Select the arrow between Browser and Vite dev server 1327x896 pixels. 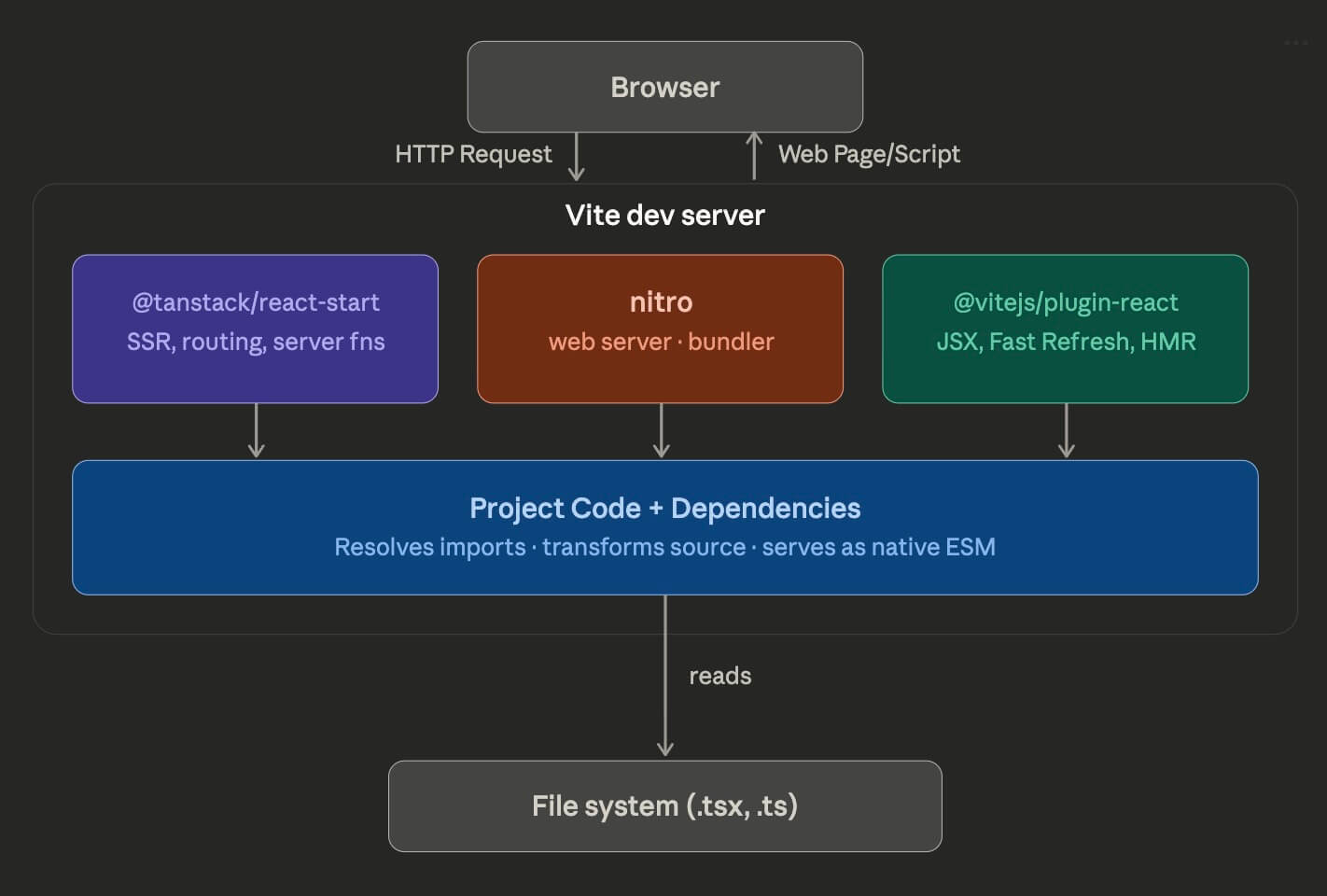[x=578, y=155]
